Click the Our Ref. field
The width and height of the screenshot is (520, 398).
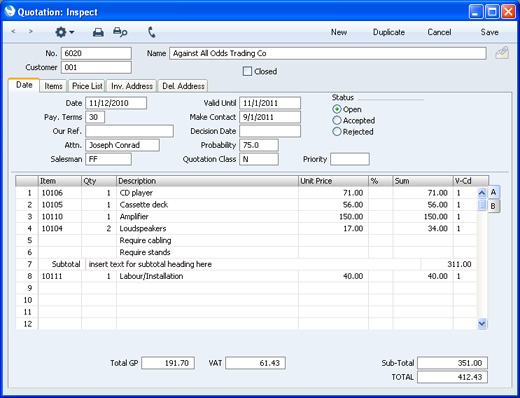pyautogui.click(x=129, y=131)
